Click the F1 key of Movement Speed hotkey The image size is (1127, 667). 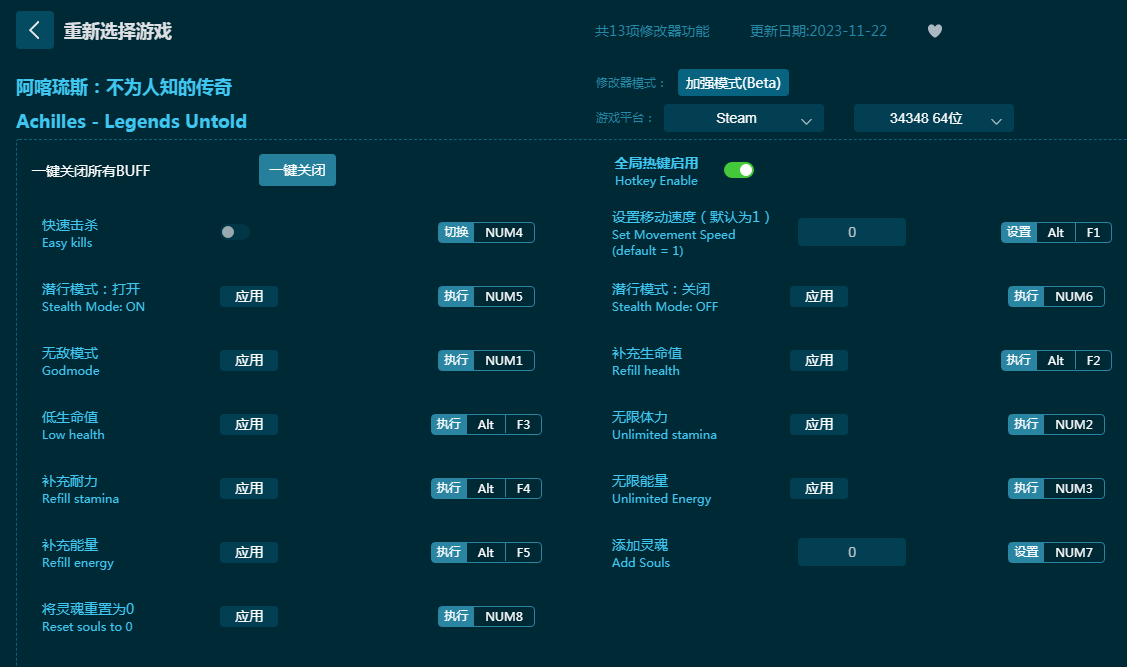click(1093, 233)
